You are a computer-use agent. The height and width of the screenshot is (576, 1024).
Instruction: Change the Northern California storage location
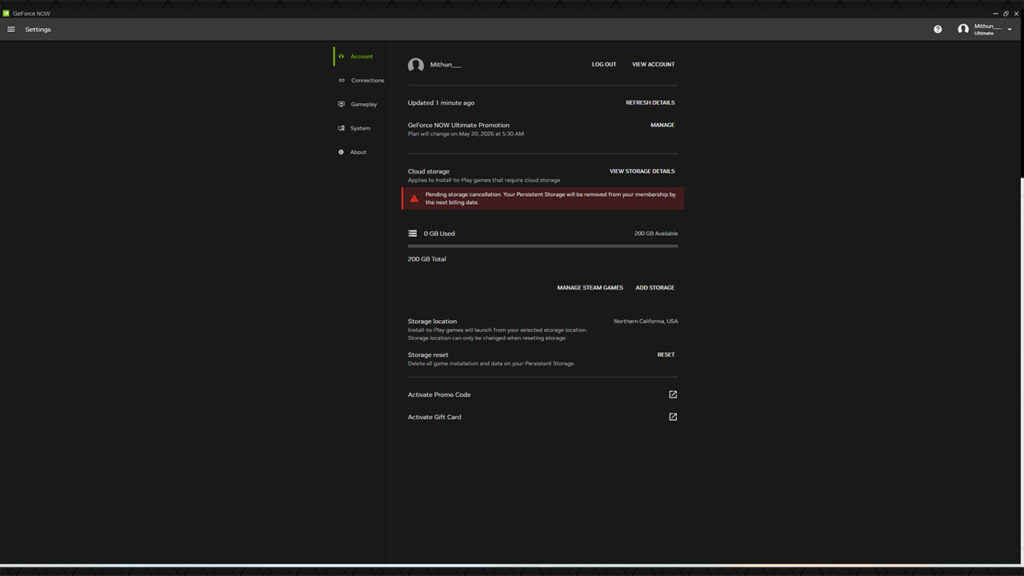click(646, 321)
